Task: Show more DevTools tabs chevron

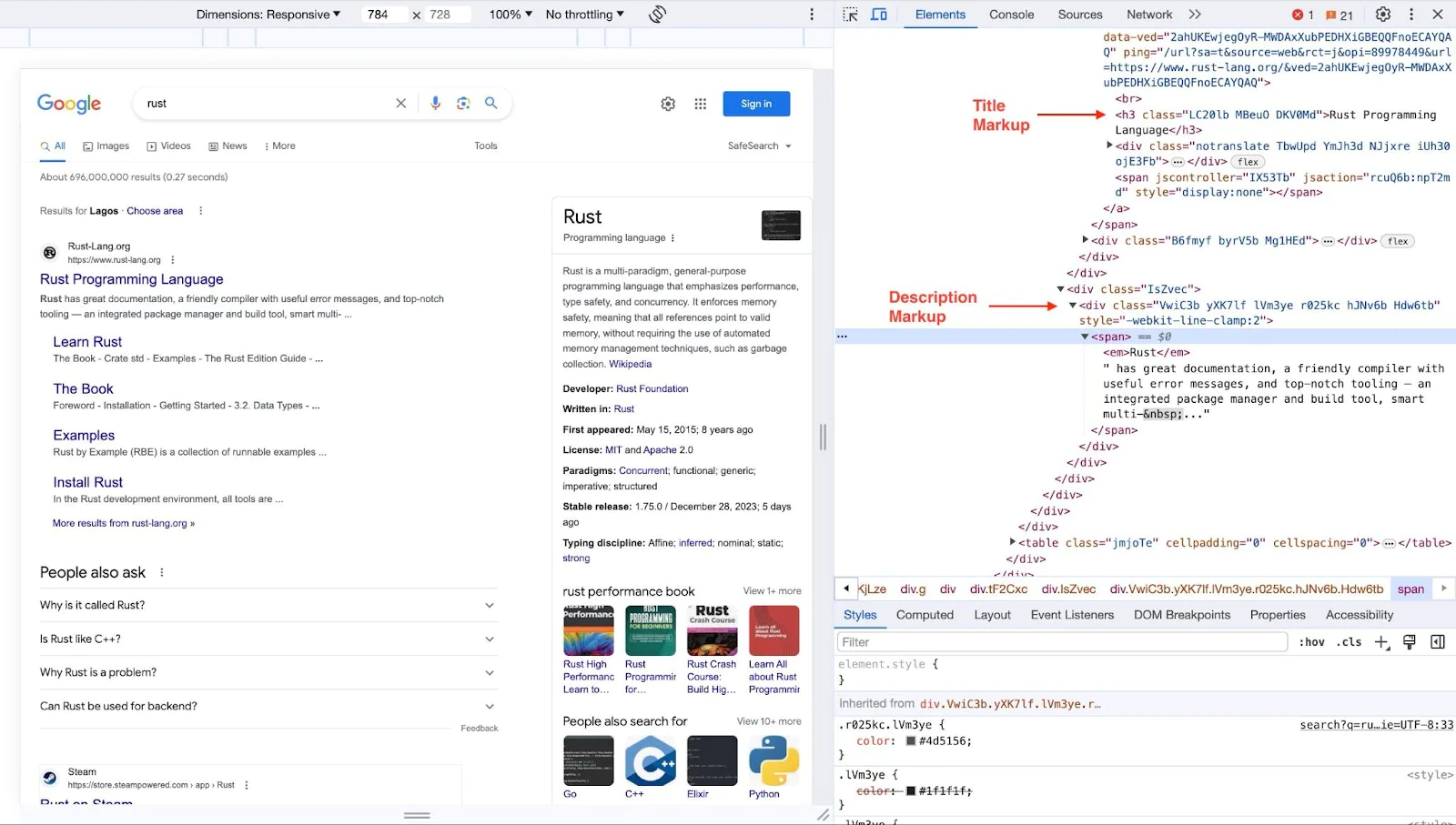Action: click(1195, 15)
